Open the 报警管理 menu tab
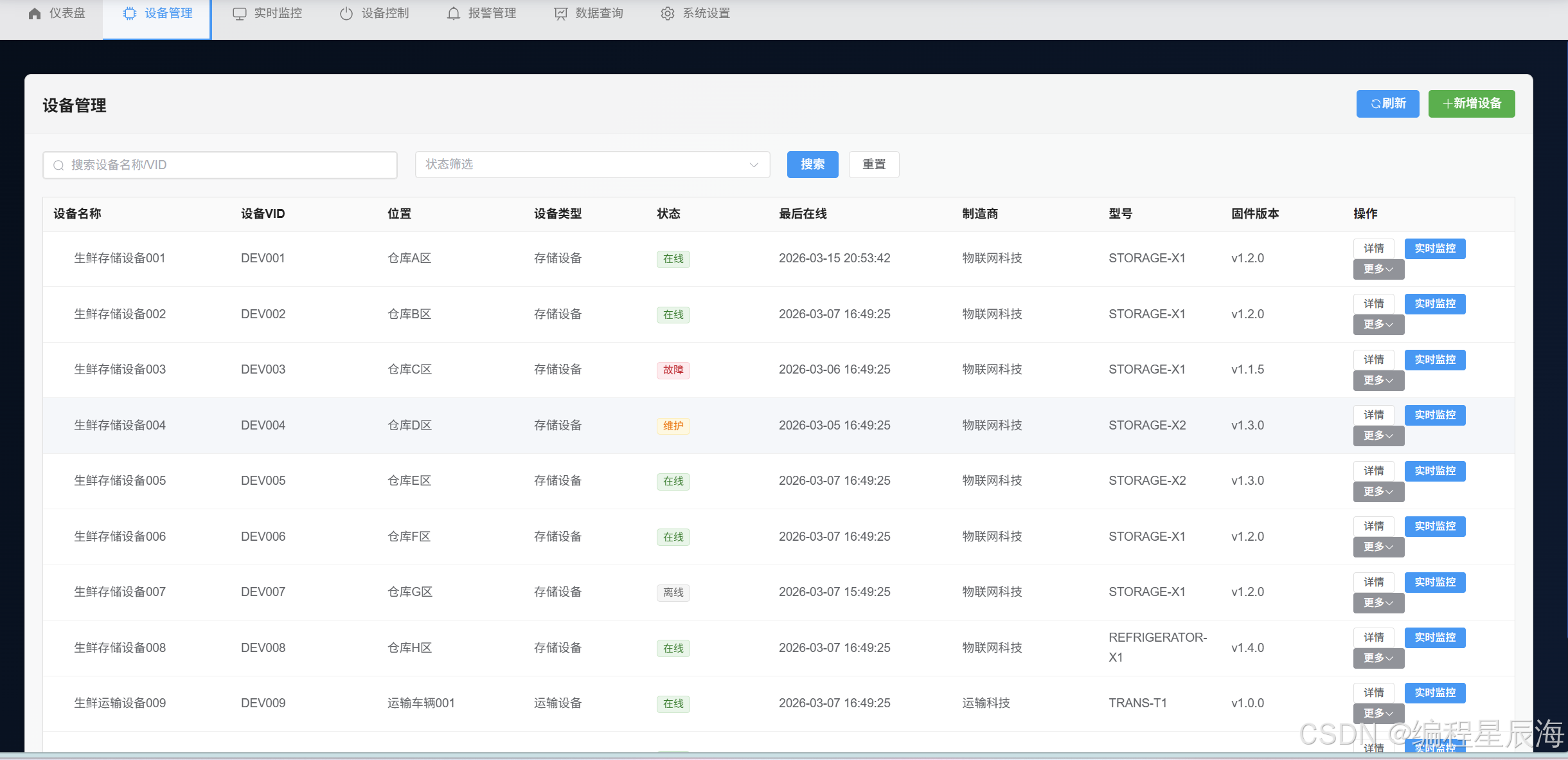1568x760 pixels. (492, 14)
